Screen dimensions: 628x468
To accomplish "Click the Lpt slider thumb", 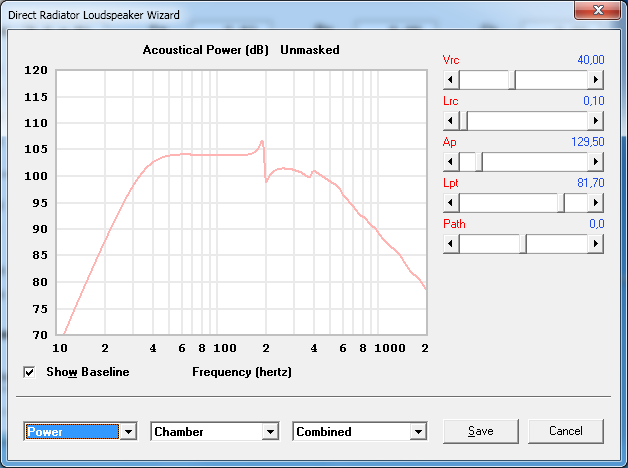I will point(561,203).
